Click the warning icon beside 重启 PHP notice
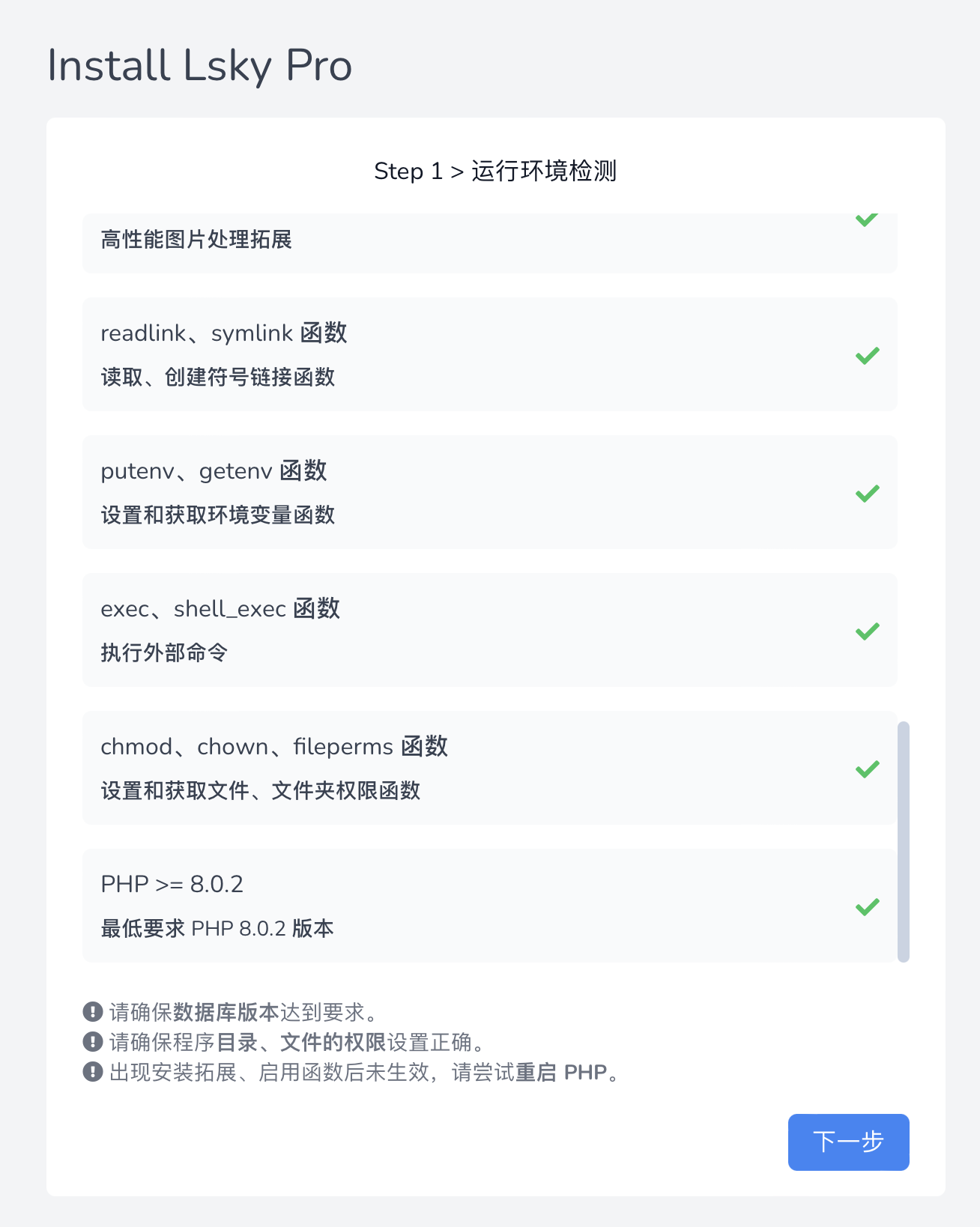 pyautogui.click(x=93, y=1072)
